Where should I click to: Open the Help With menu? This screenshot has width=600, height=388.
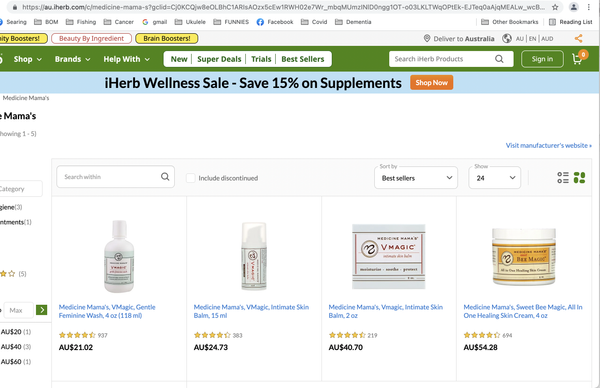click(126, 59)
